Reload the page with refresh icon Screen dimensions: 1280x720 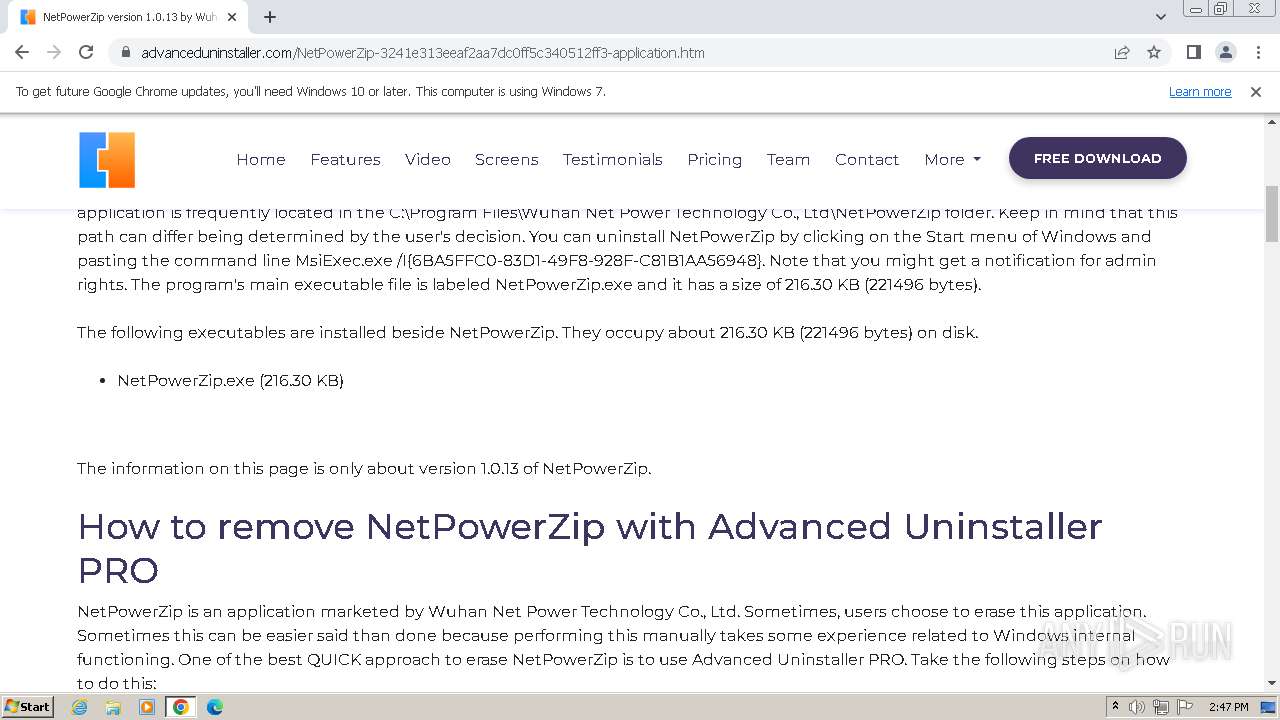click(x=86, y=52)
